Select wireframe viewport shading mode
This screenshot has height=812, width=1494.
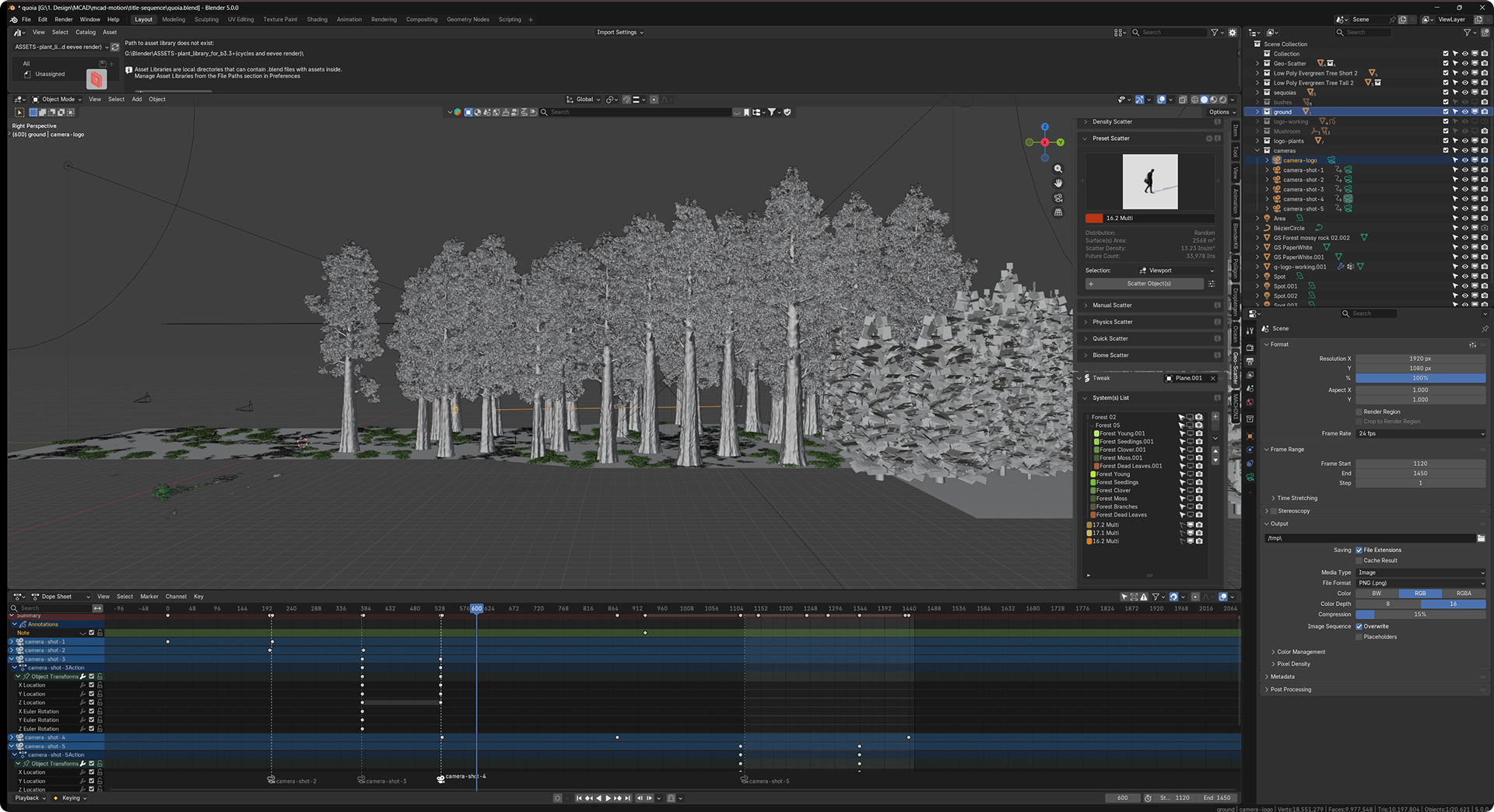coord(1194,100)
